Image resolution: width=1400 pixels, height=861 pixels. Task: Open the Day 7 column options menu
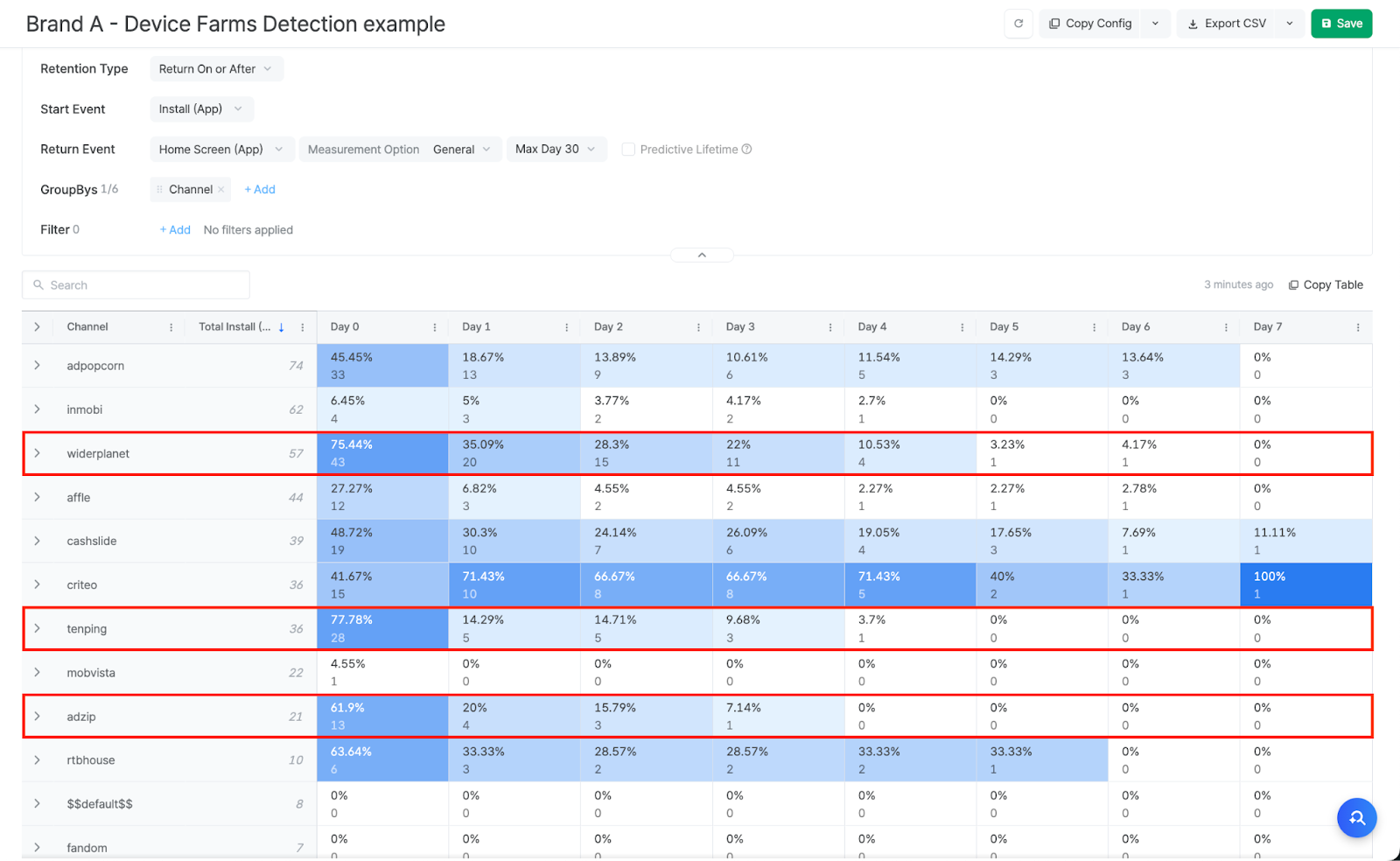[x=1357, y=327]
